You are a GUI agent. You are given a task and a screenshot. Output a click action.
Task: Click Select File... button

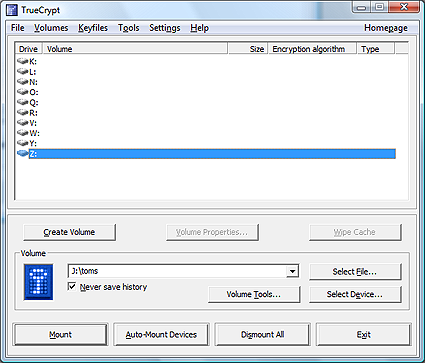[355, 272]
